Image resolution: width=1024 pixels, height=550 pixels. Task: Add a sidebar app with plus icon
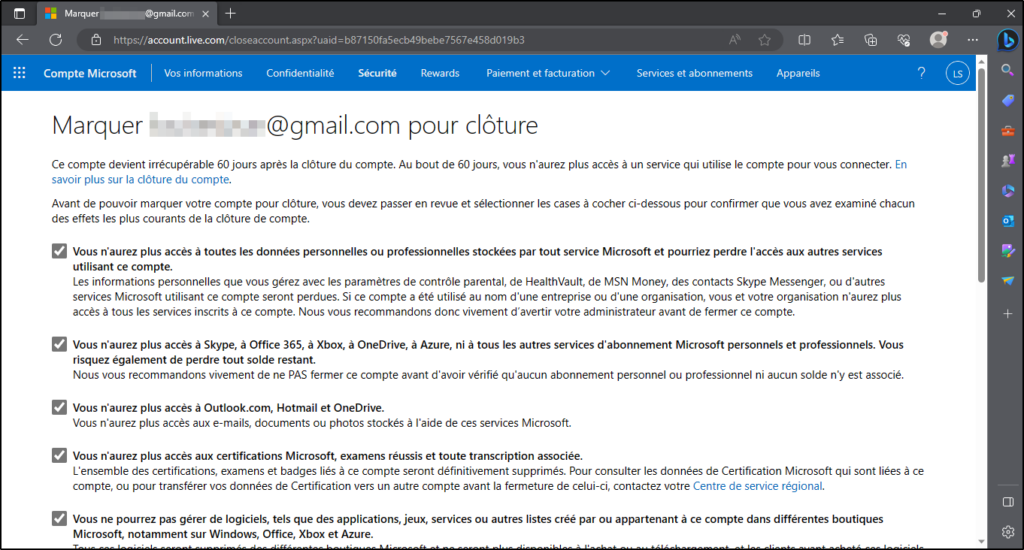coord(1008,314)
